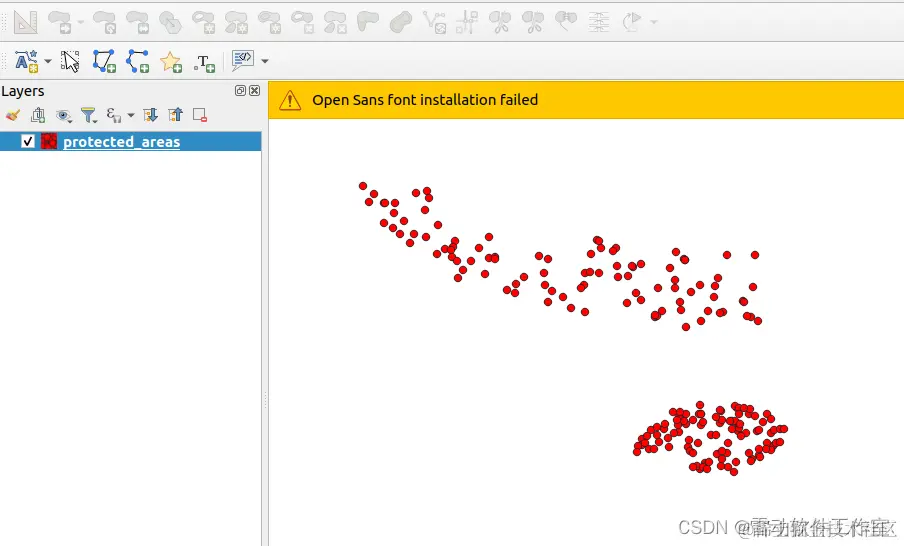The image size is (904, 546).
Task: Select the Create Line Annotation tool
Action: (x=137, y=61)
